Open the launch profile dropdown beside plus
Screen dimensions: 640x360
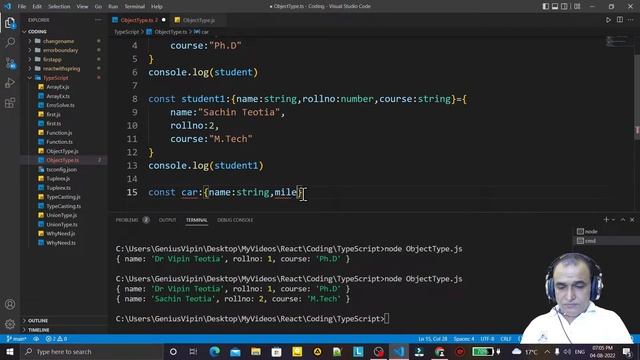click(x=613, y=220)
